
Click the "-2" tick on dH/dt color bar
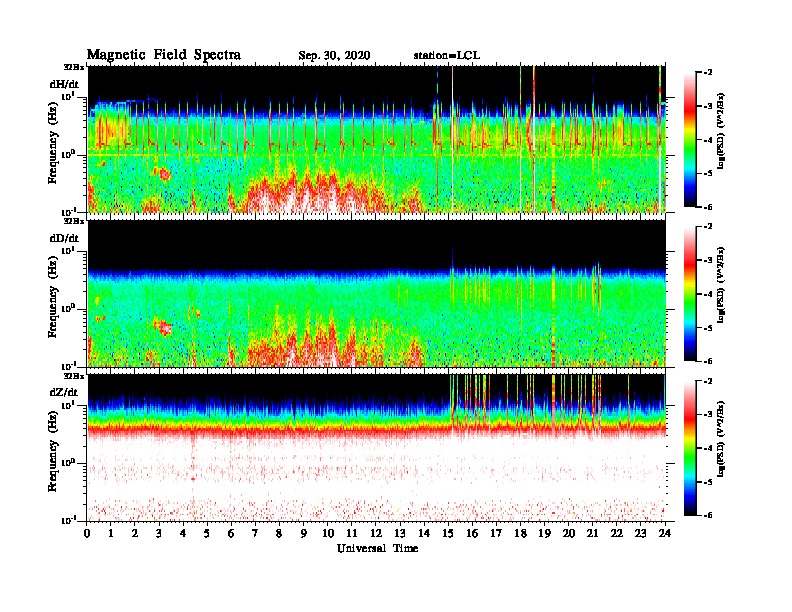coord(708,73)
